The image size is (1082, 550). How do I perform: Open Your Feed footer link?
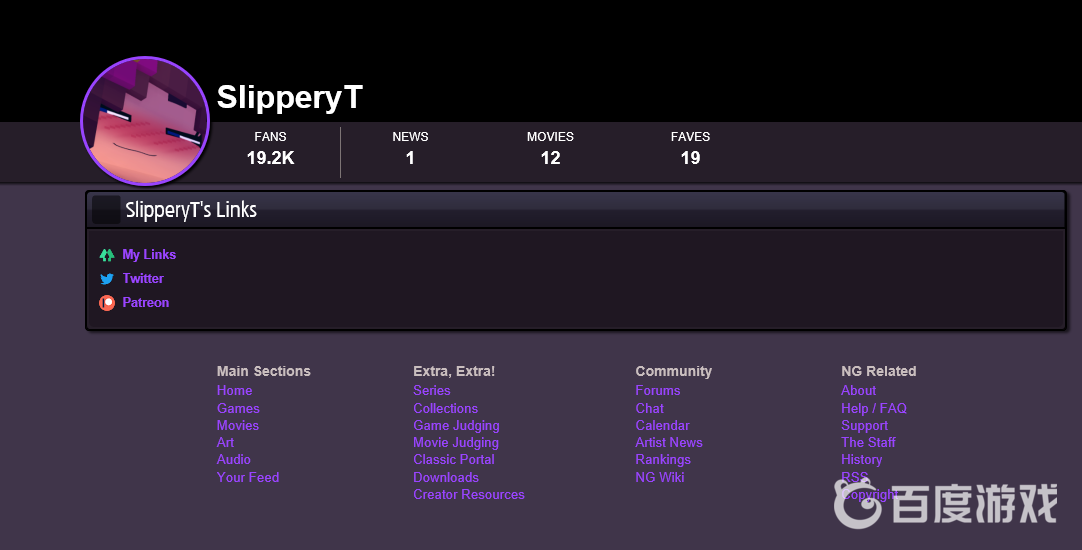tap(248, 477)
